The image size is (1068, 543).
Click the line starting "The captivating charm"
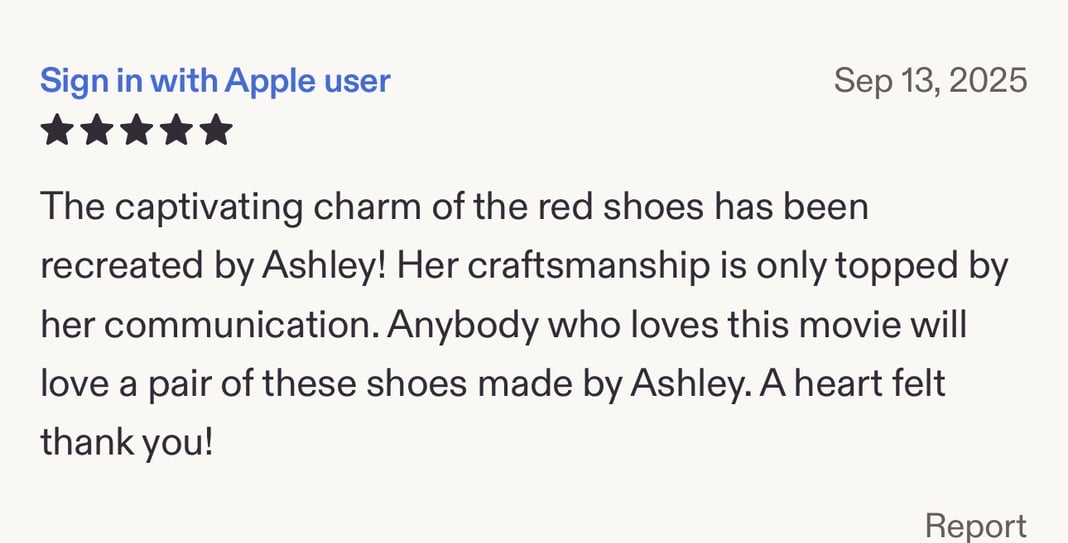point(454,208)
